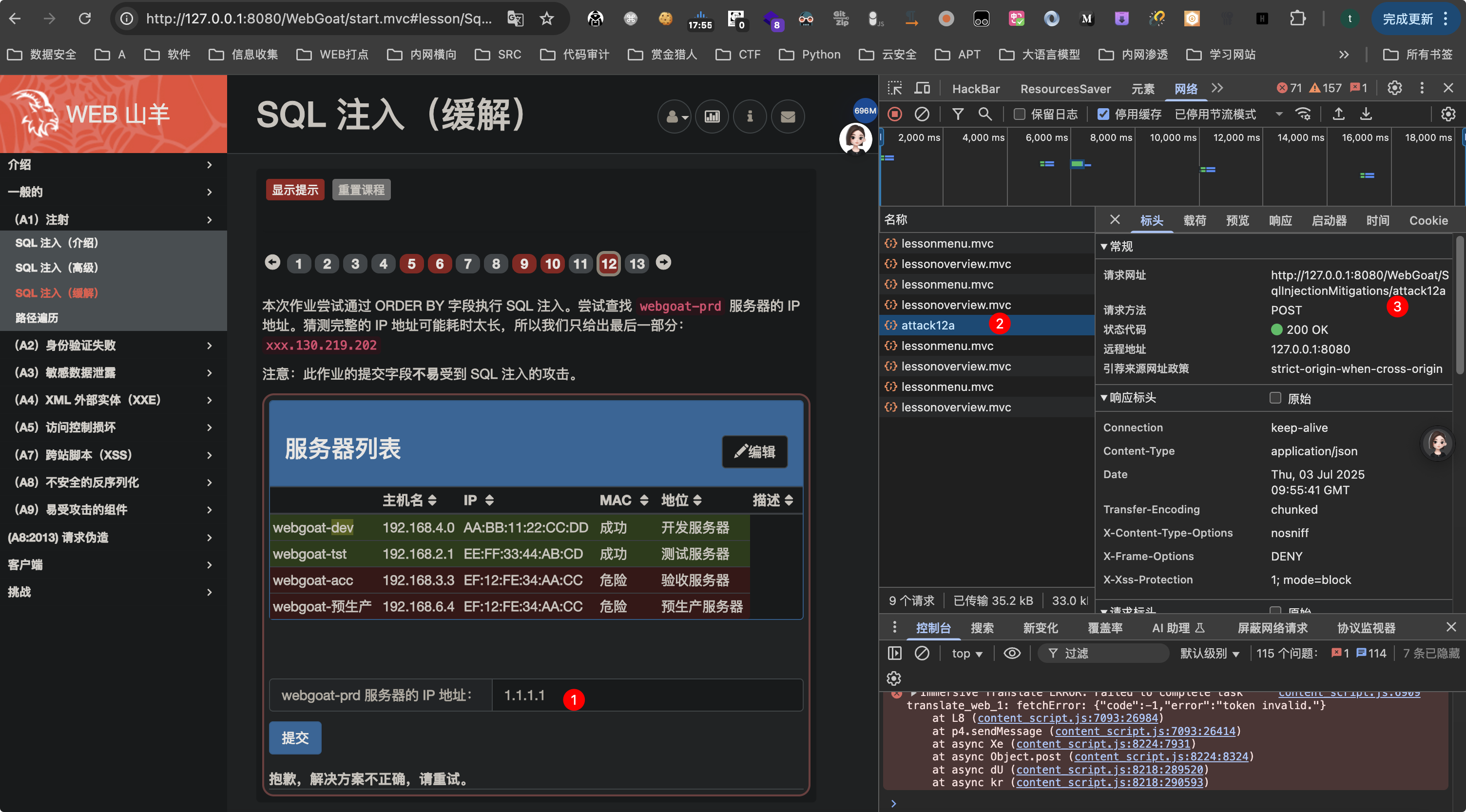
Task: Go to next lesson page arrow
Action: (664, 263)
